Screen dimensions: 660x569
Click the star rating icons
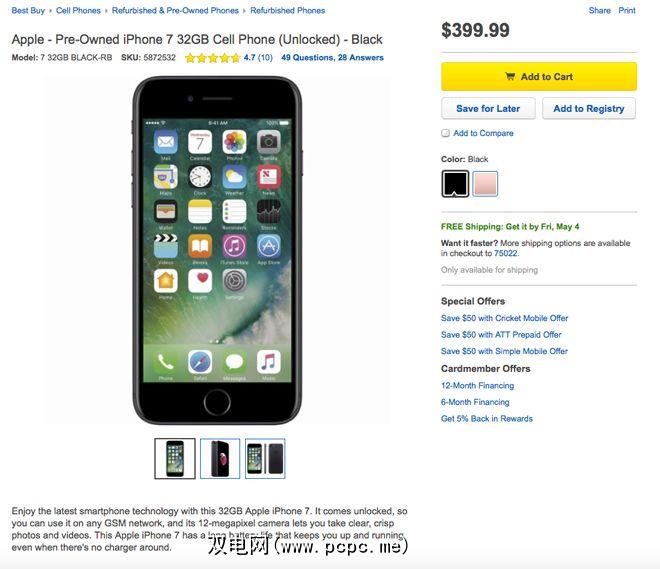(213, 58)
